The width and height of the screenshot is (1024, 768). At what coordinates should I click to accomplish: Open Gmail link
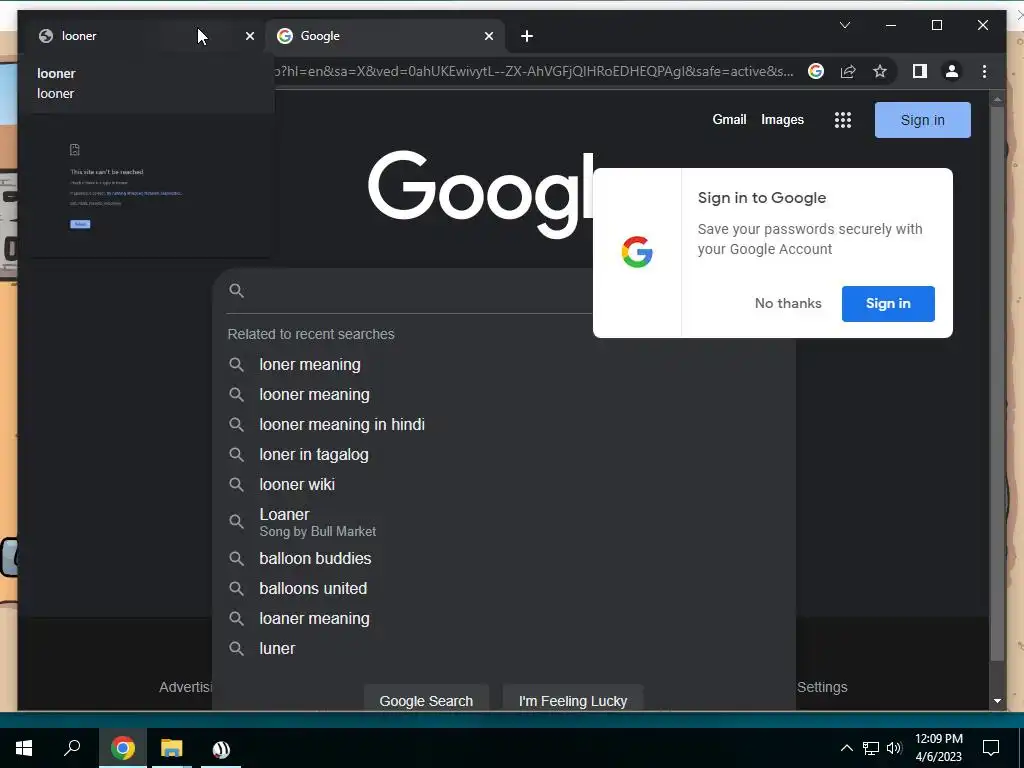tap(729, 120)
